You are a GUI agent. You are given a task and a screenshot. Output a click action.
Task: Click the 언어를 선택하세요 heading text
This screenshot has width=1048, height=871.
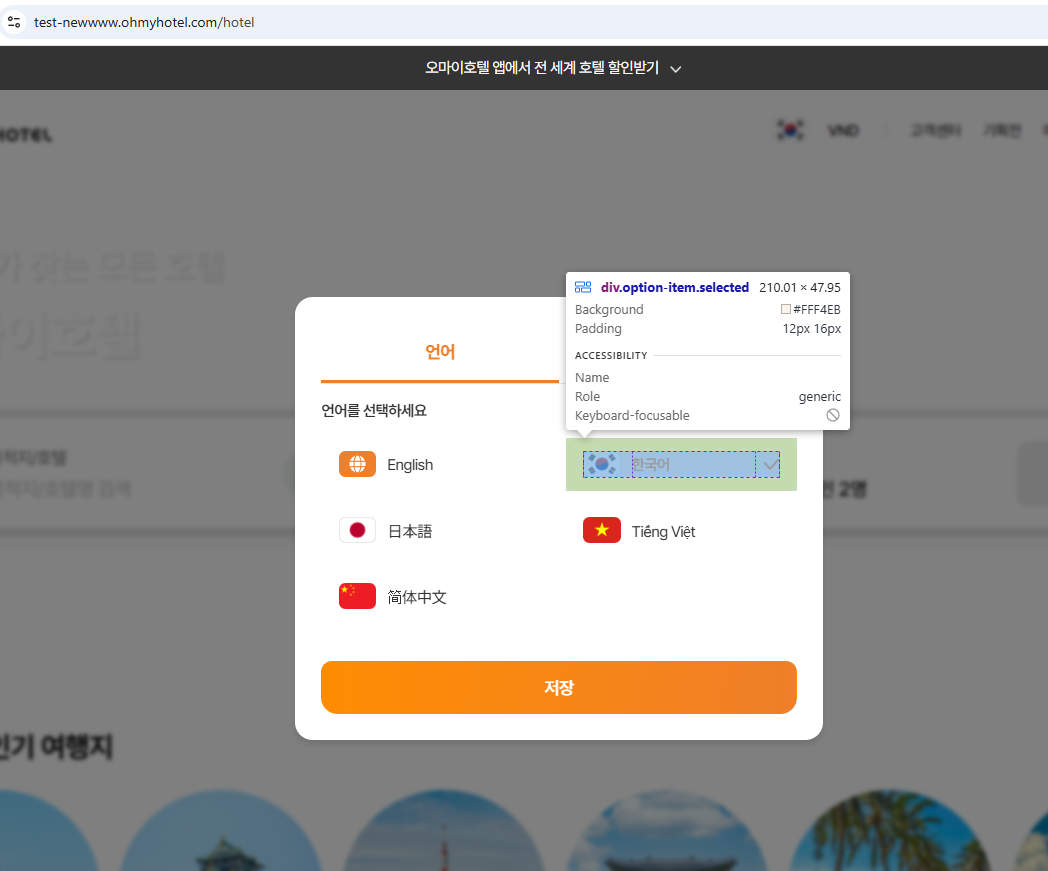pos(374,410)
